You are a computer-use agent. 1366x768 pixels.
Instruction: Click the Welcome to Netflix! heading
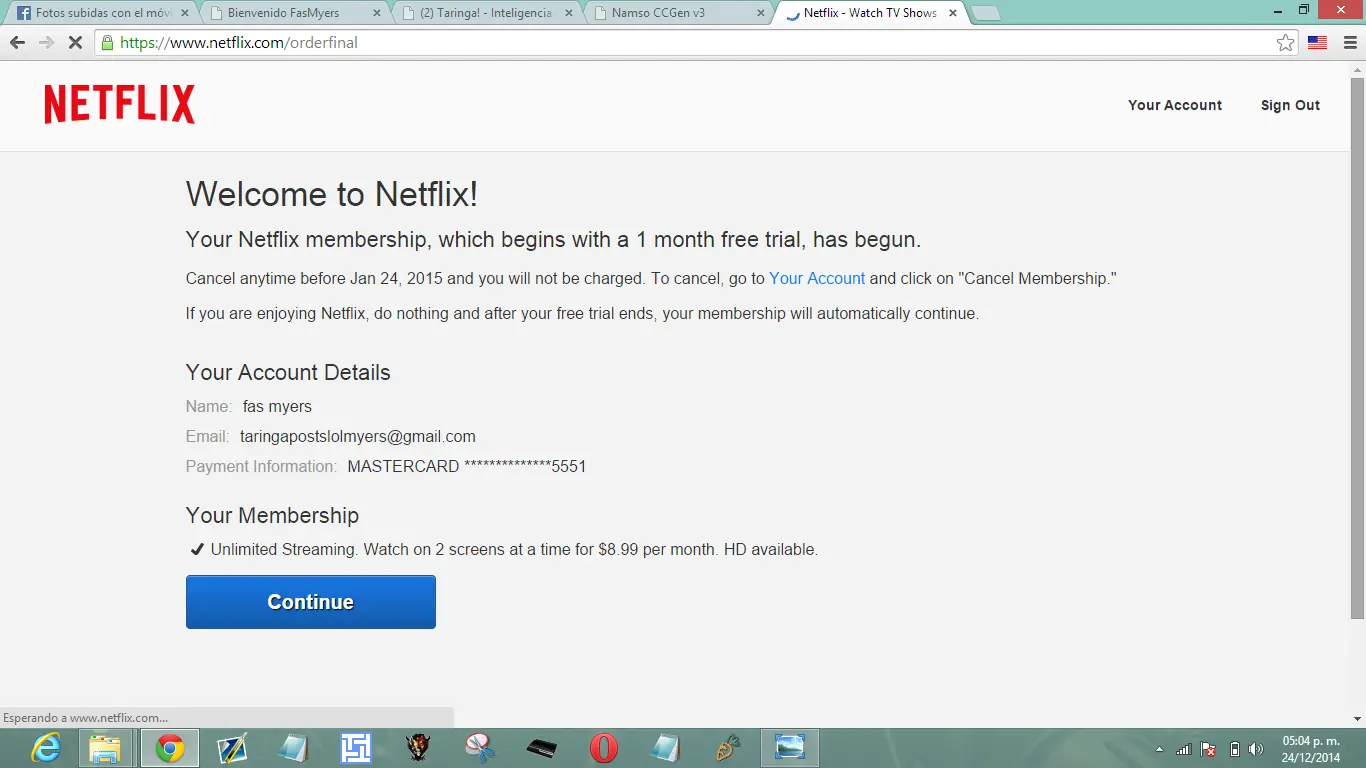click(332, 194)
